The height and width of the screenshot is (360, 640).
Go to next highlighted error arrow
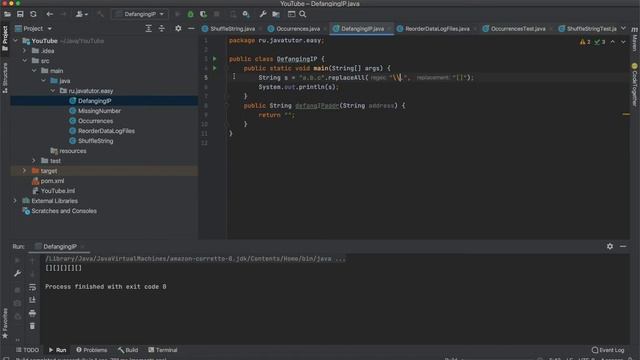623,42
